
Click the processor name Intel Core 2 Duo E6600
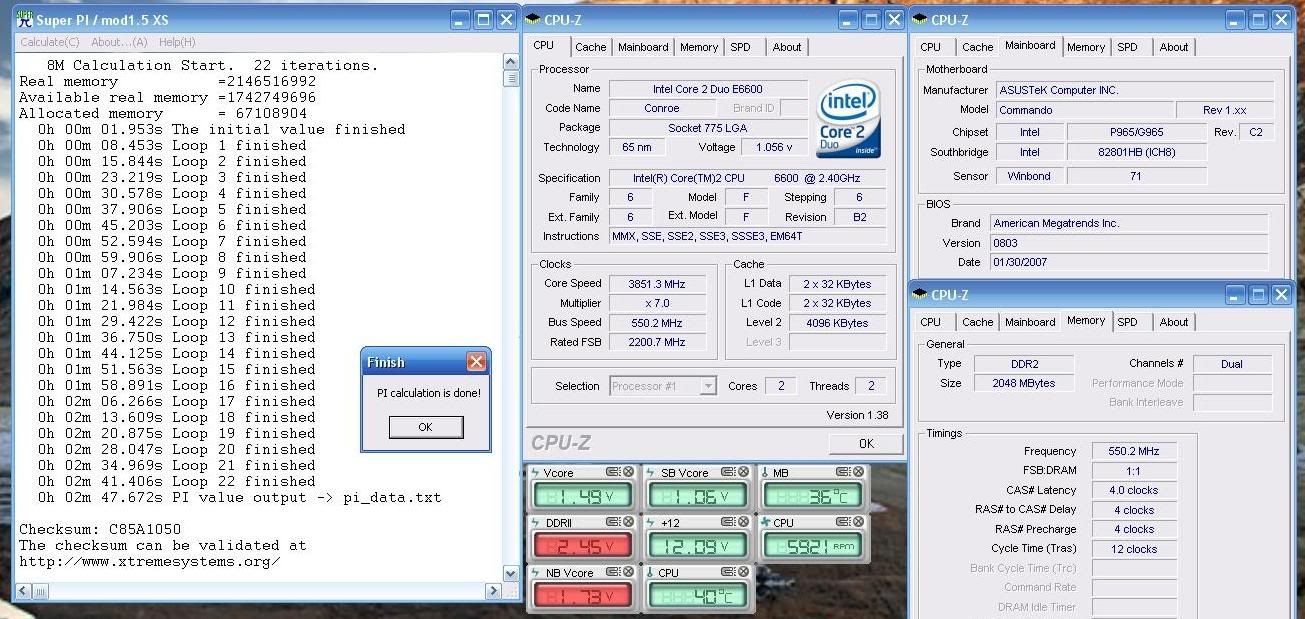pos(709,89)
